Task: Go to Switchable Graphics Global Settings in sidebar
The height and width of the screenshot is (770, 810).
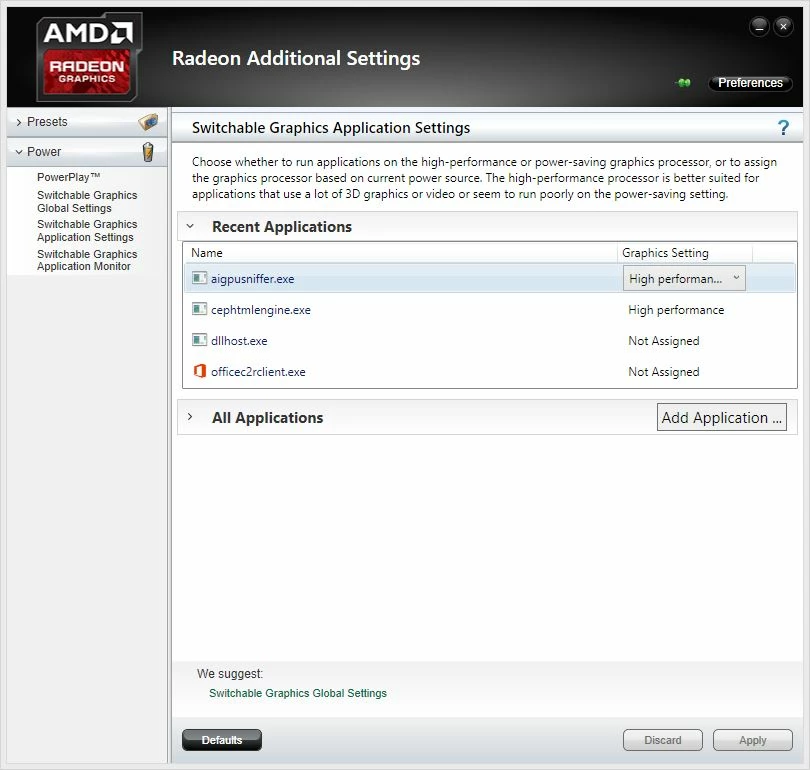Action: coord(87,201)
